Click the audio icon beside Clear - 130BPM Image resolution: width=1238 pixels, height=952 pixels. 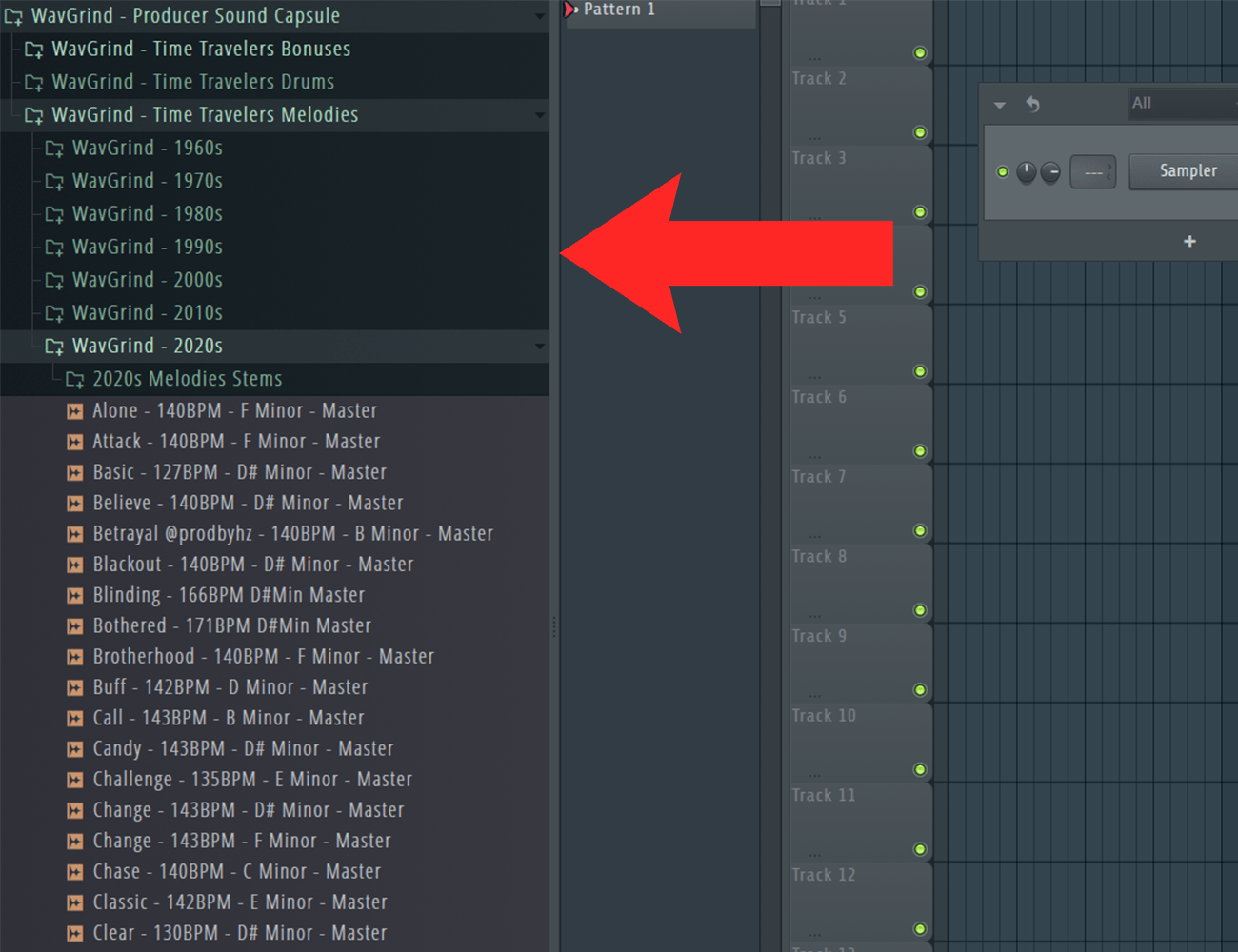pos(74,933)
